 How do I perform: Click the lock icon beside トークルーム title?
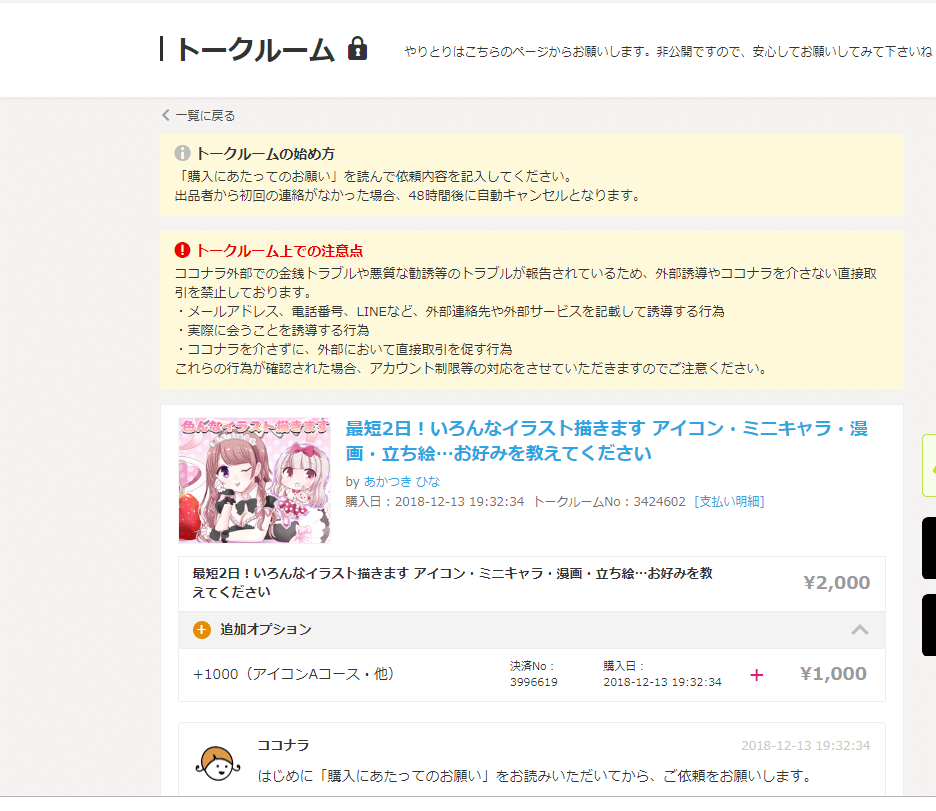point(358,48)
